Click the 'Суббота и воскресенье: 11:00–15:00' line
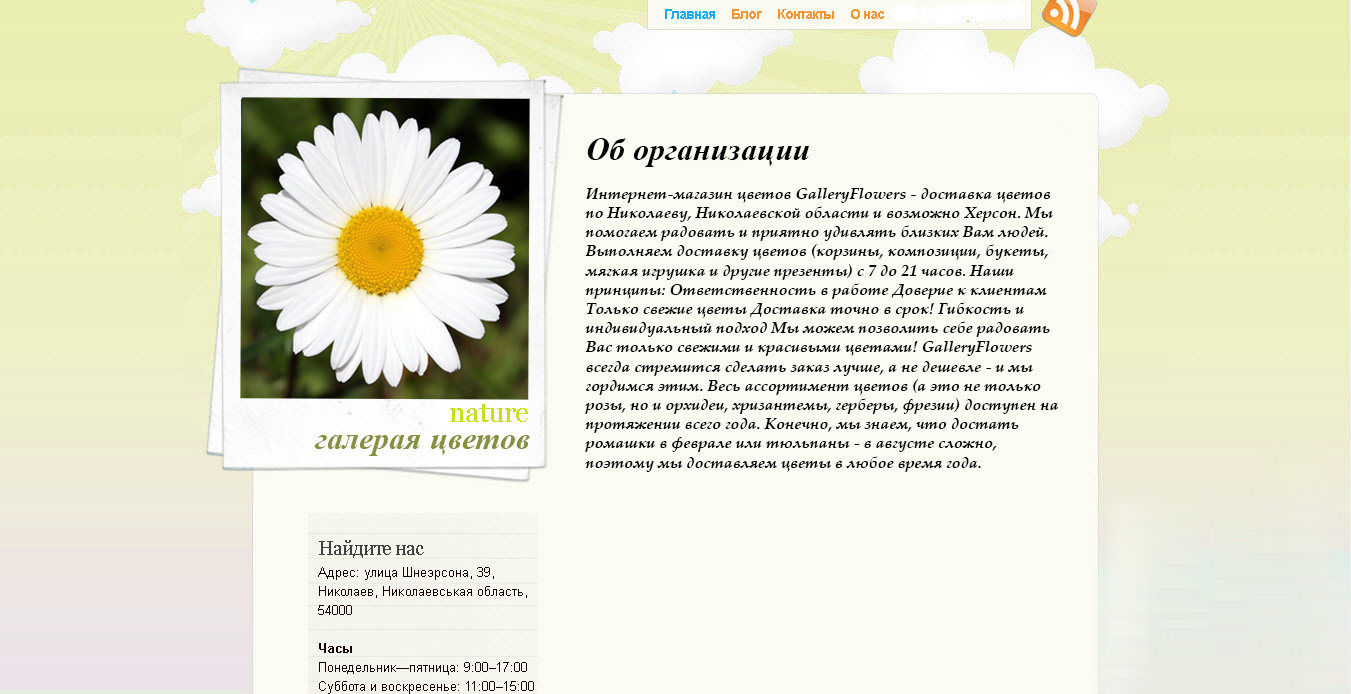The height and width of the screenshot is (694, 1351). 426,686
